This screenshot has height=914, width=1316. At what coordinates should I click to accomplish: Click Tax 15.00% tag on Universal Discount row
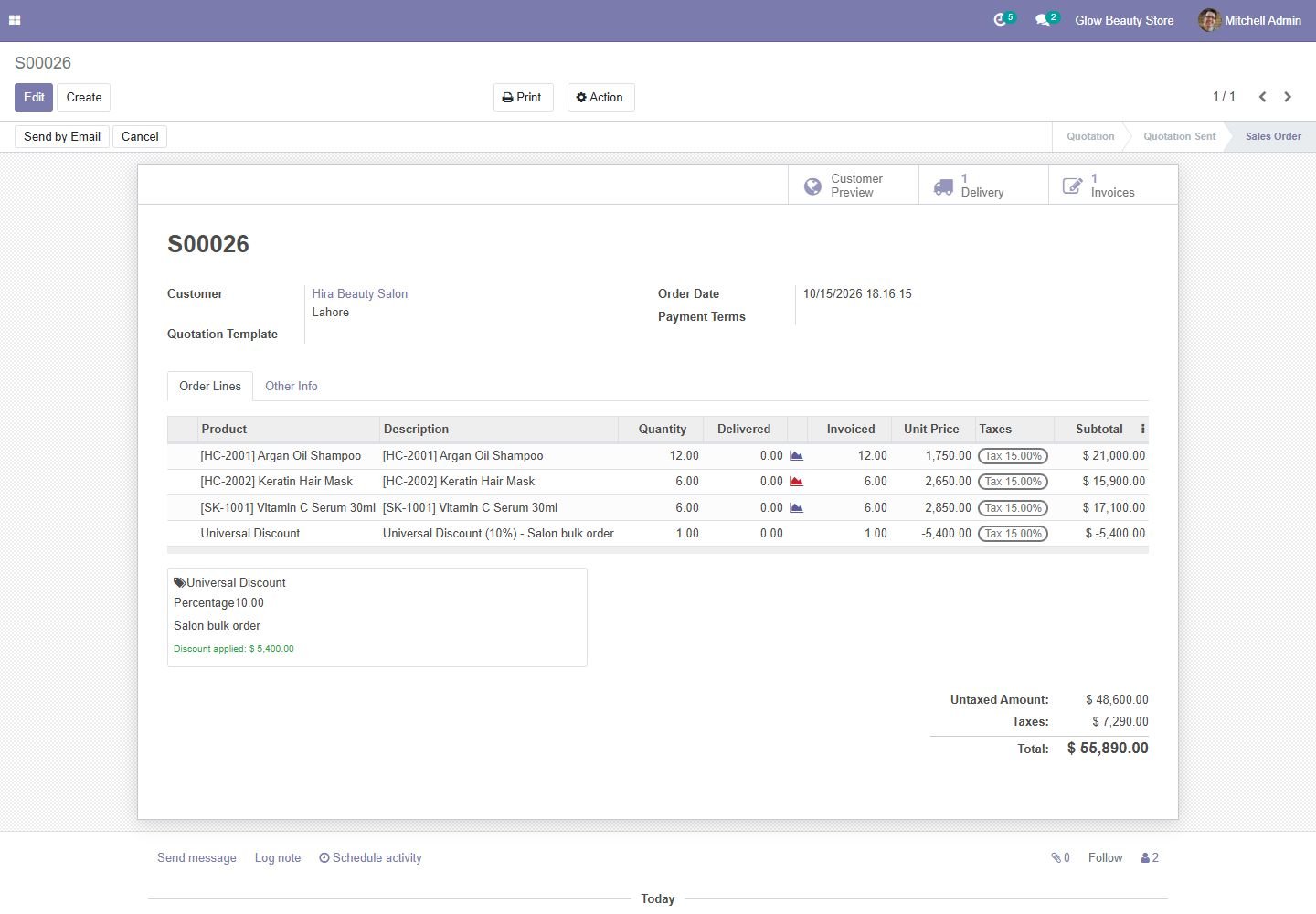click(1013, 534)
